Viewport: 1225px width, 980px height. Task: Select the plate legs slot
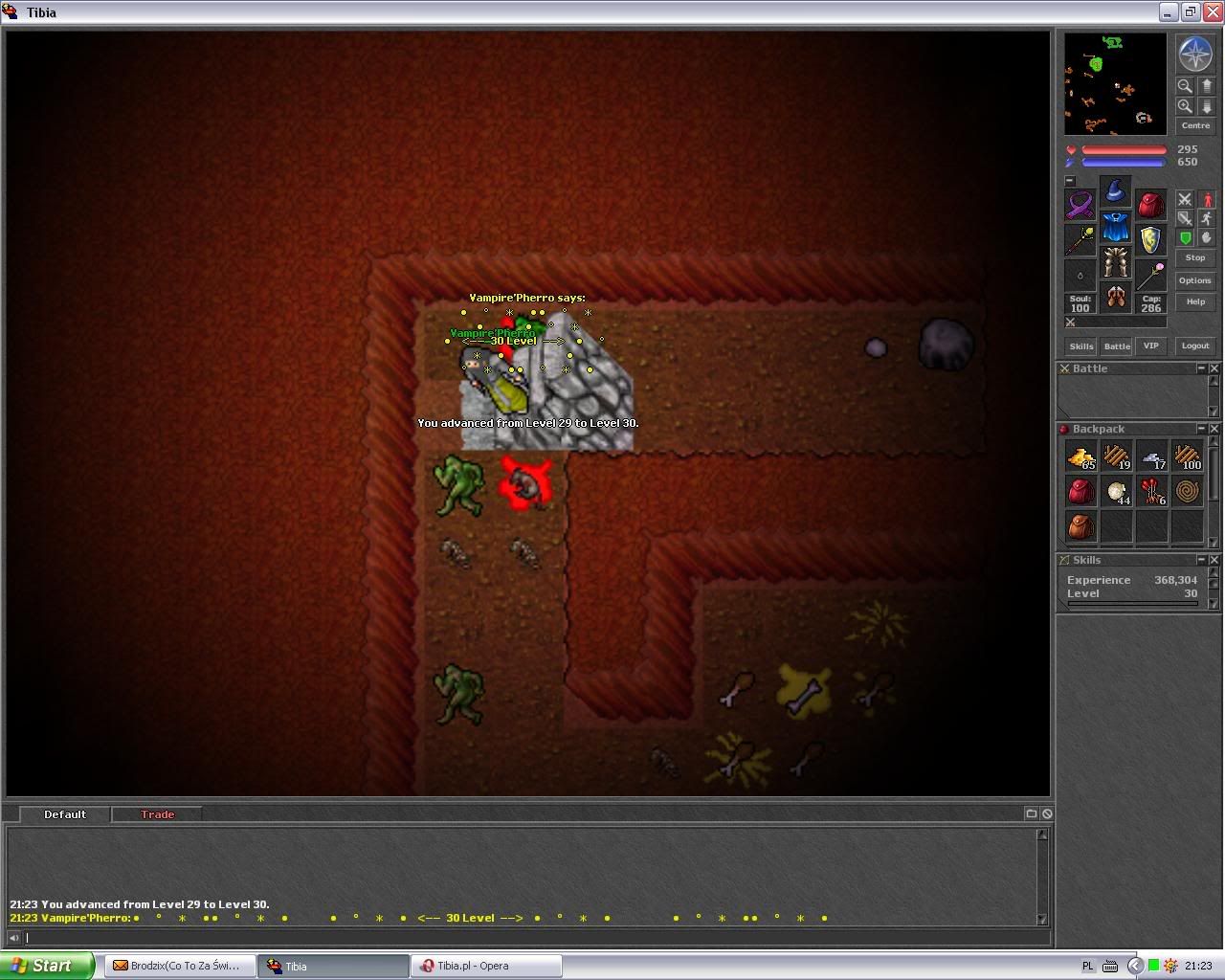[1115, 262]
